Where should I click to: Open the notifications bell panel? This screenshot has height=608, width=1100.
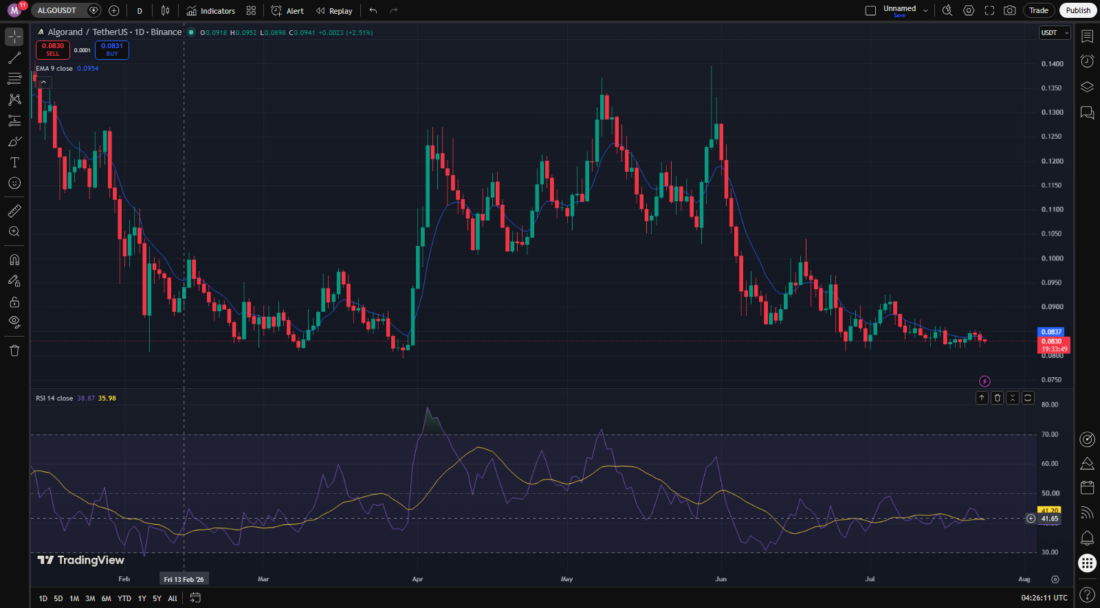click(x=1087, y=538)
